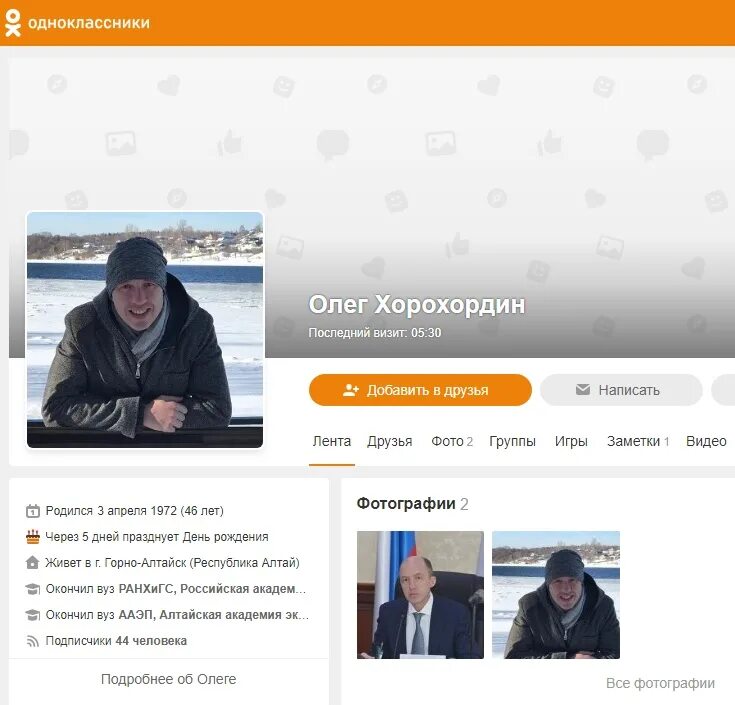The width and height of the screenshot is (735, 705).
Task: Click the Игры tab
Action: 571,441
